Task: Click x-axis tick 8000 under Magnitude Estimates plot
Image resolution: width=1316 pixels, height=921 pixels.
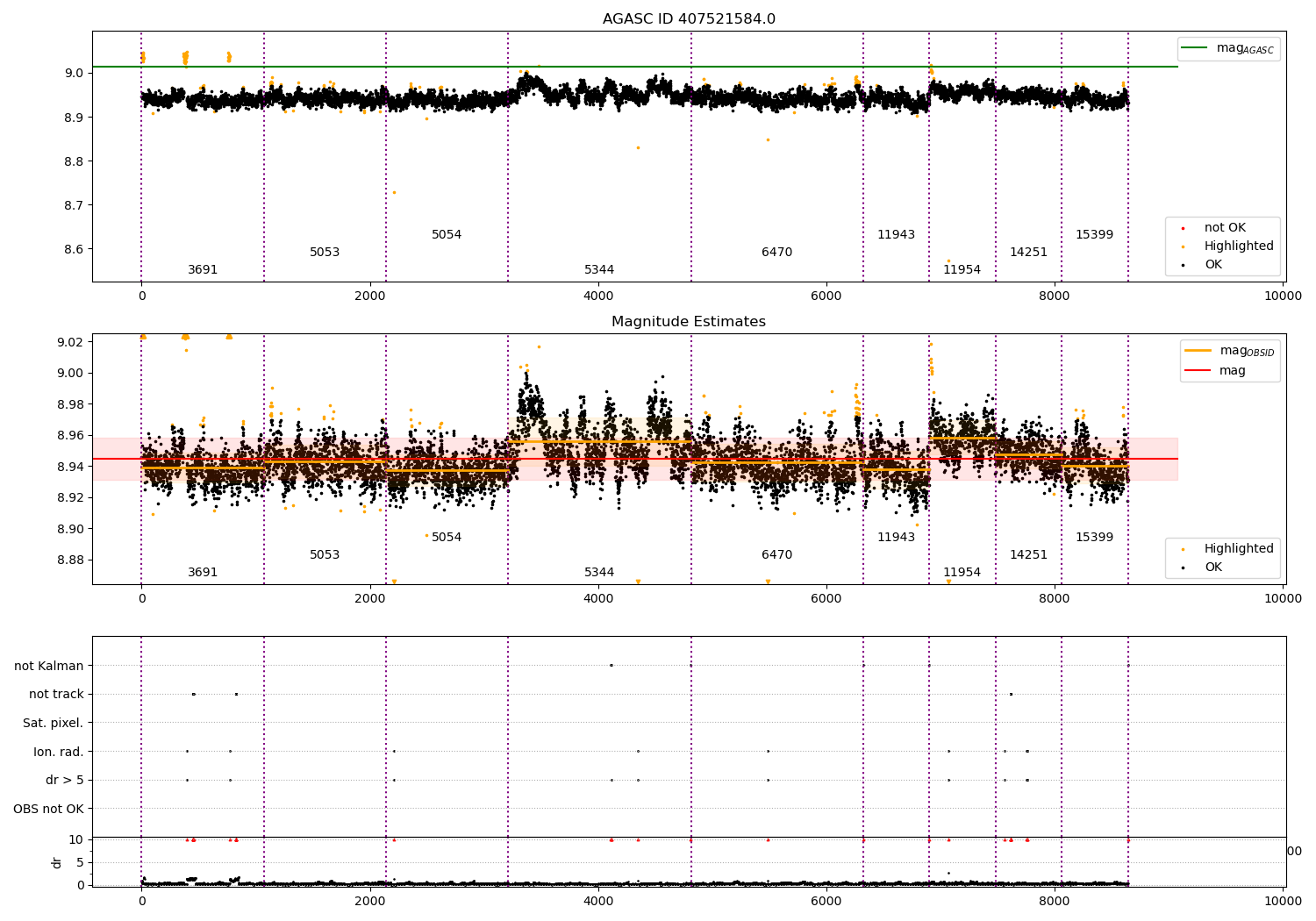Action: 1055,598
